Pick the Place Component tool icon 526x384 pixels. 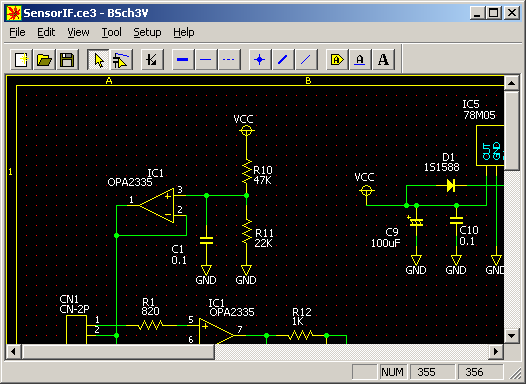pyautogui.click(x=152, y=60)
